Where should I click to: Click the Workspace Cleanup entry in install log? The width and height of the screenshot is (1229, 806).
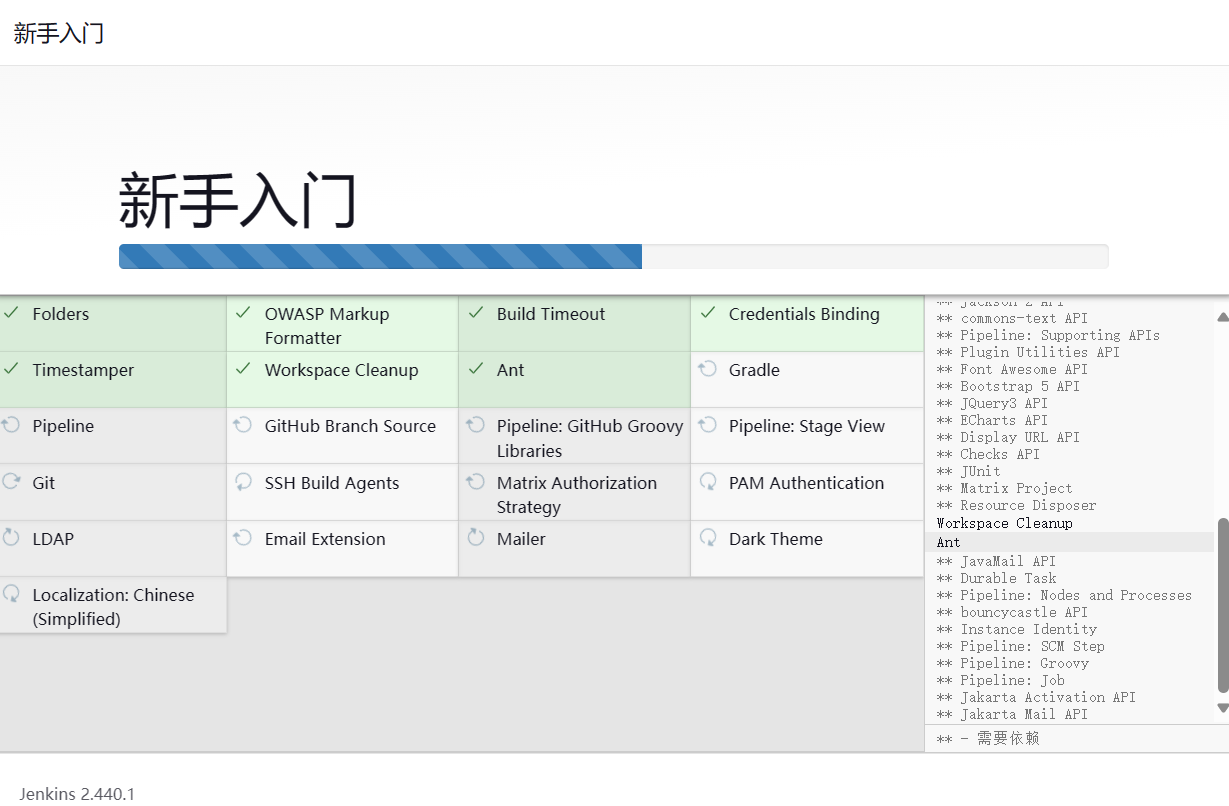(x=1004, y=523)
